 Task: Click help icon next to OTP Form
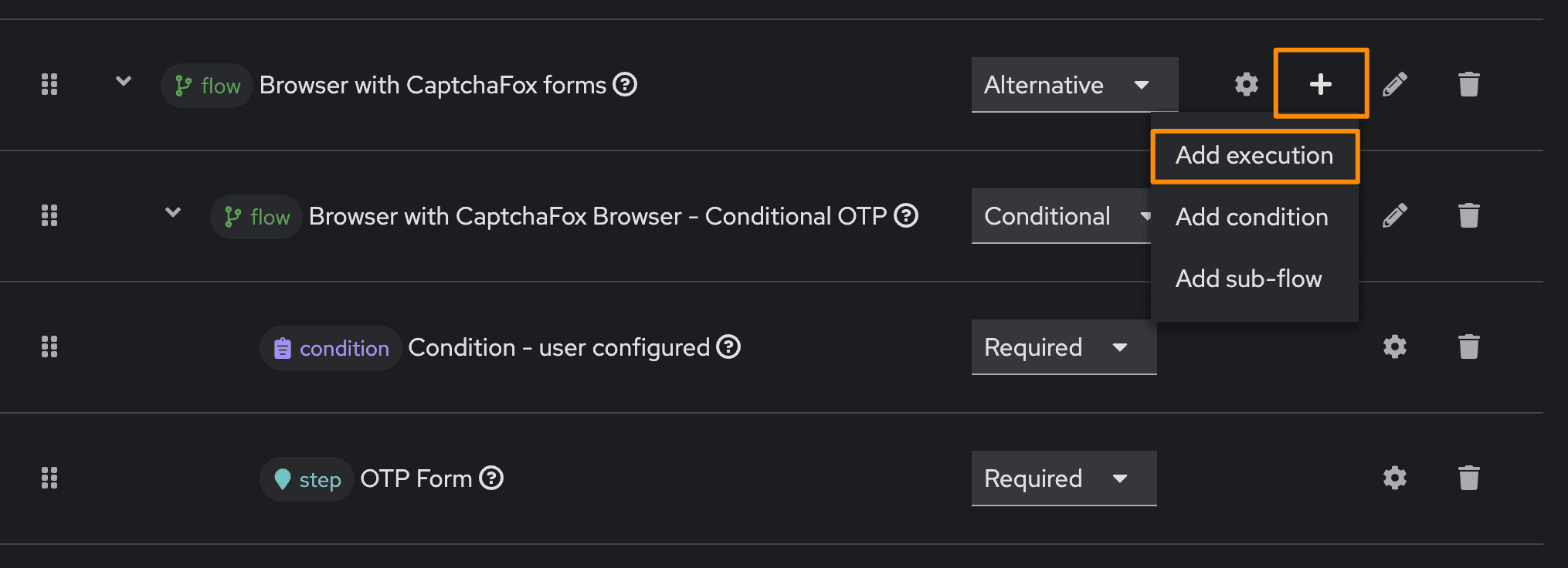491,478
